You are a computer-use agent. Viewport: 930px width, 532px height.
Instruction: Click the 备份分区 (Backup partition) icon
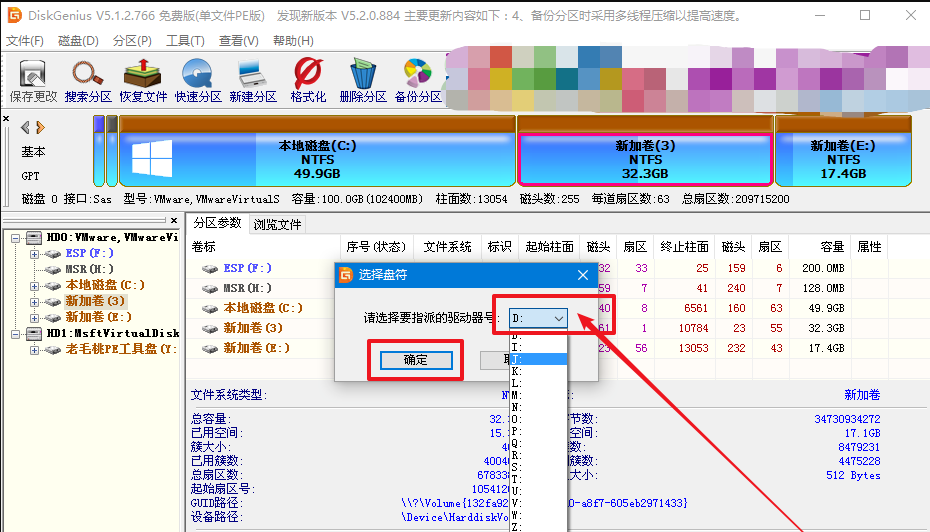click(418, 78)
